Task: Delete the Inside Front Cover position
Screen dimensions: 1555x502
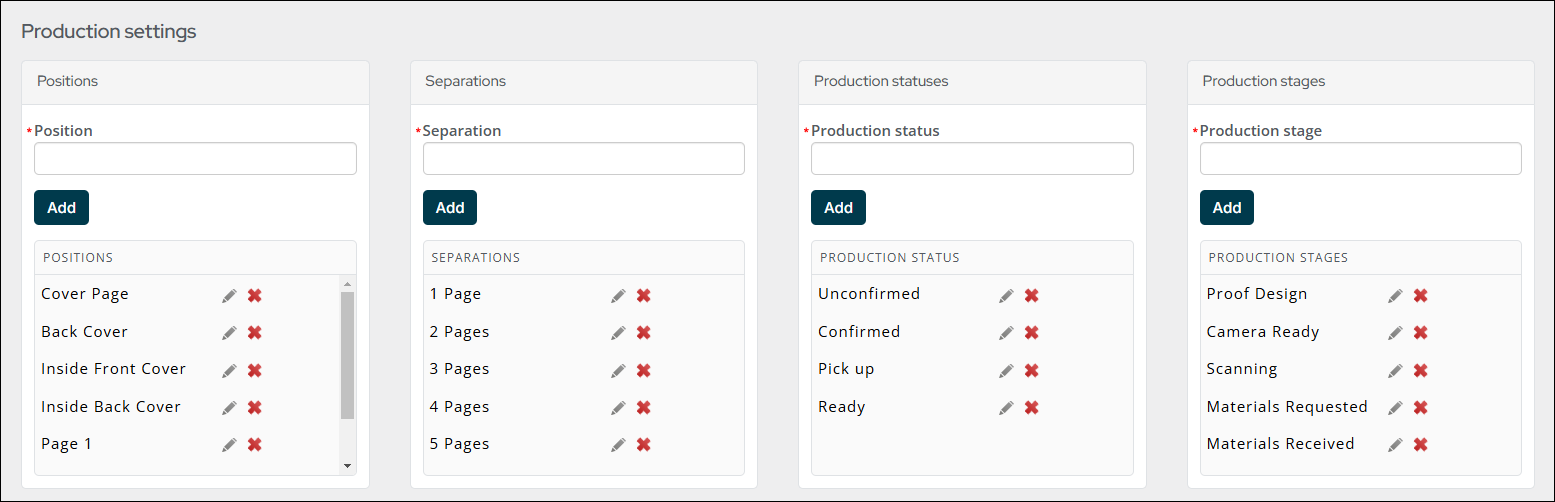Action: click(255, 370)
